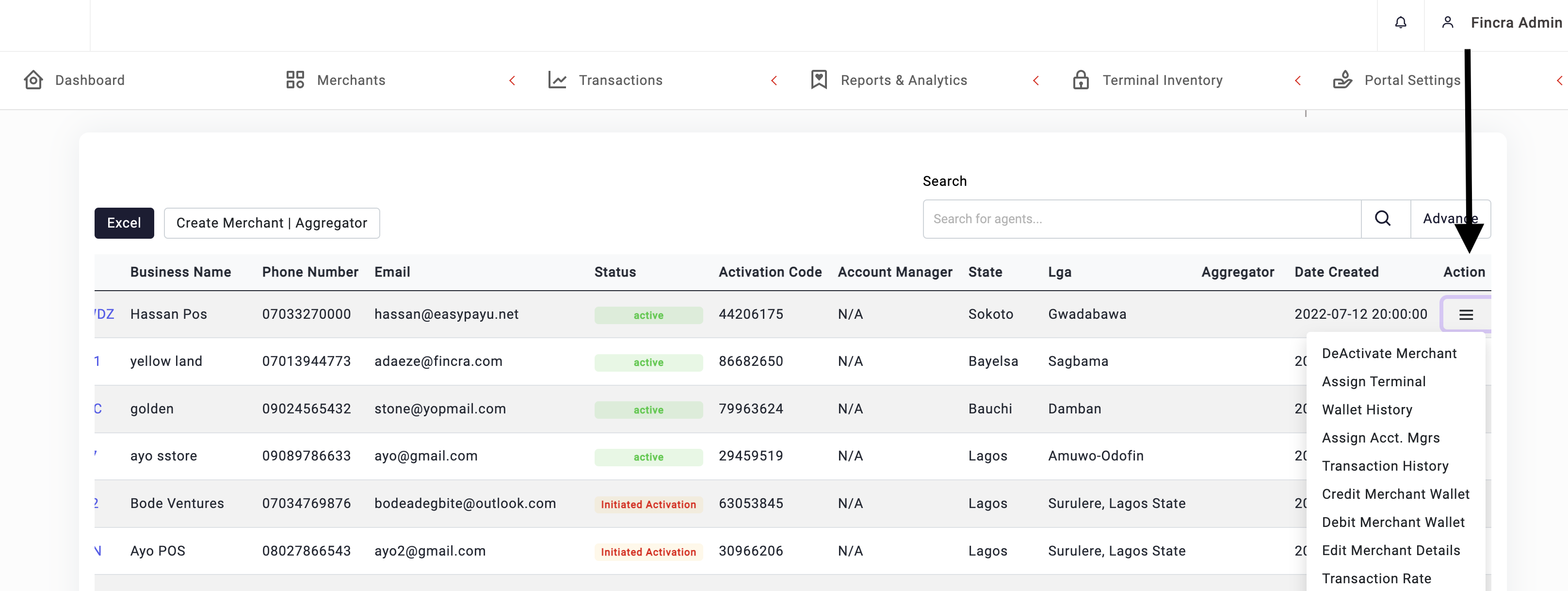Expand the Merchants menu chevron
The image size is (1568, 591).
[x=512, y=81]
